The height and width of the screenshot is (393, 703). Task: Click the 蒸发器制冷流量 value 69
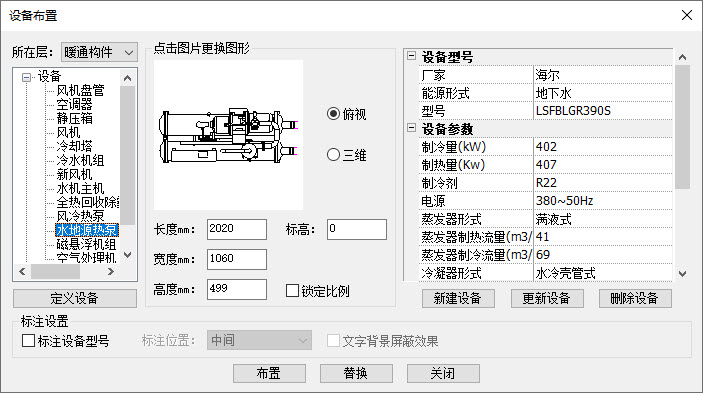[x=603, y=255]
